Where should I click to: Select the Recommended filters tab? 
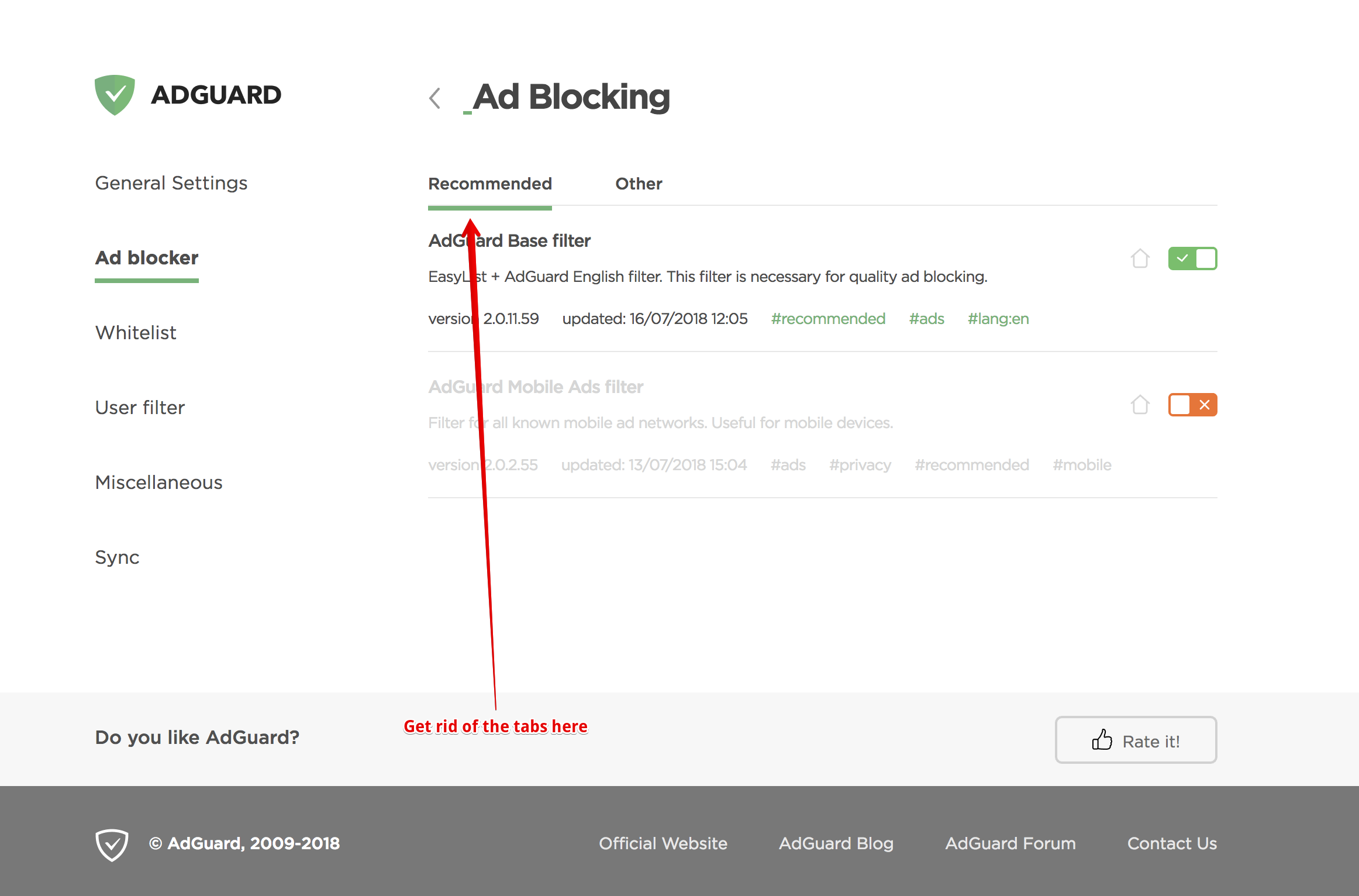pos(490,183)
